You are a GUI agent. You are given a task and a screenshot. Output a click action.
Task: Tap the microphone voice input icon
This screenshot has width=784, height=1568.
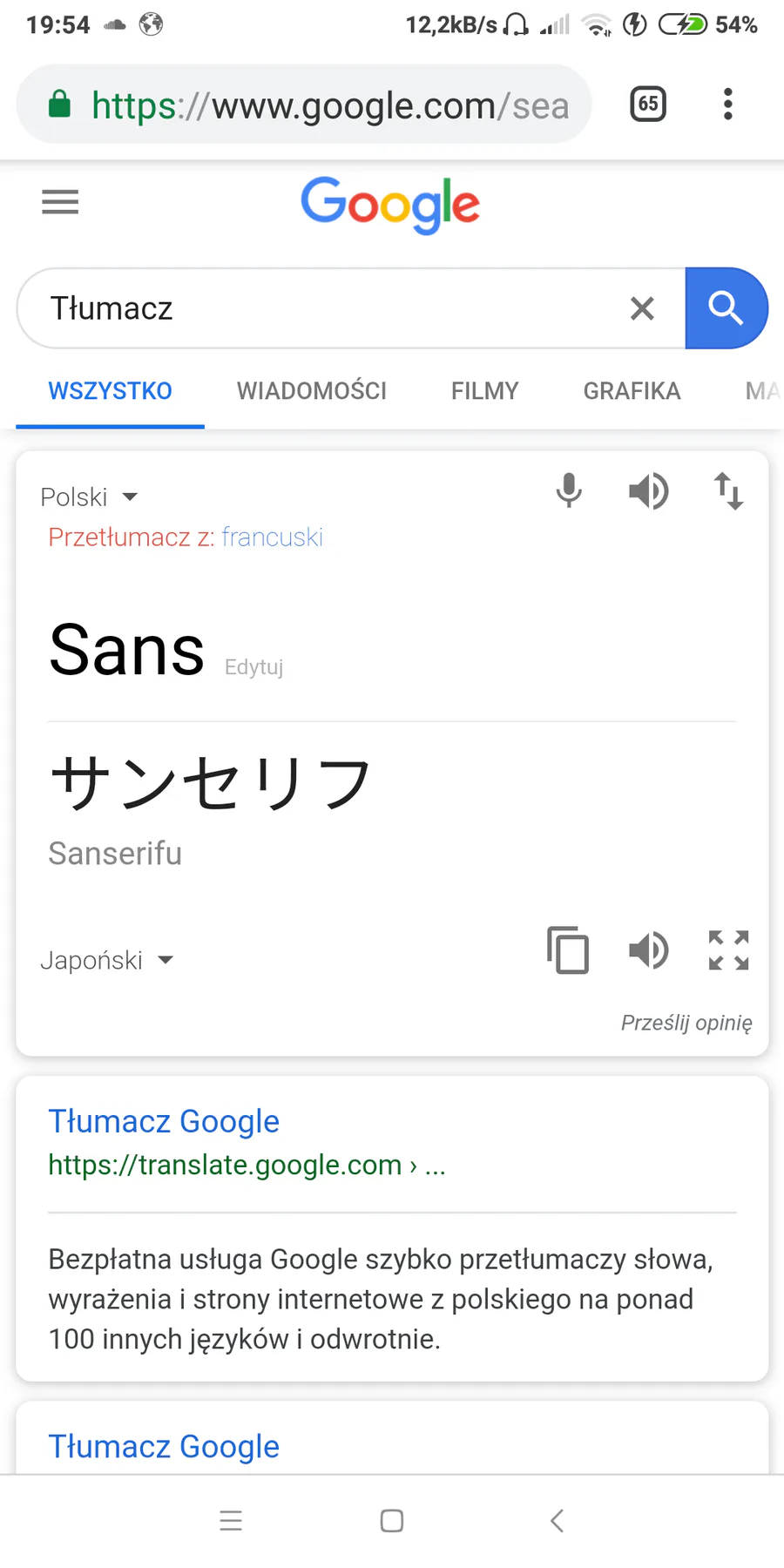[569, 490]
